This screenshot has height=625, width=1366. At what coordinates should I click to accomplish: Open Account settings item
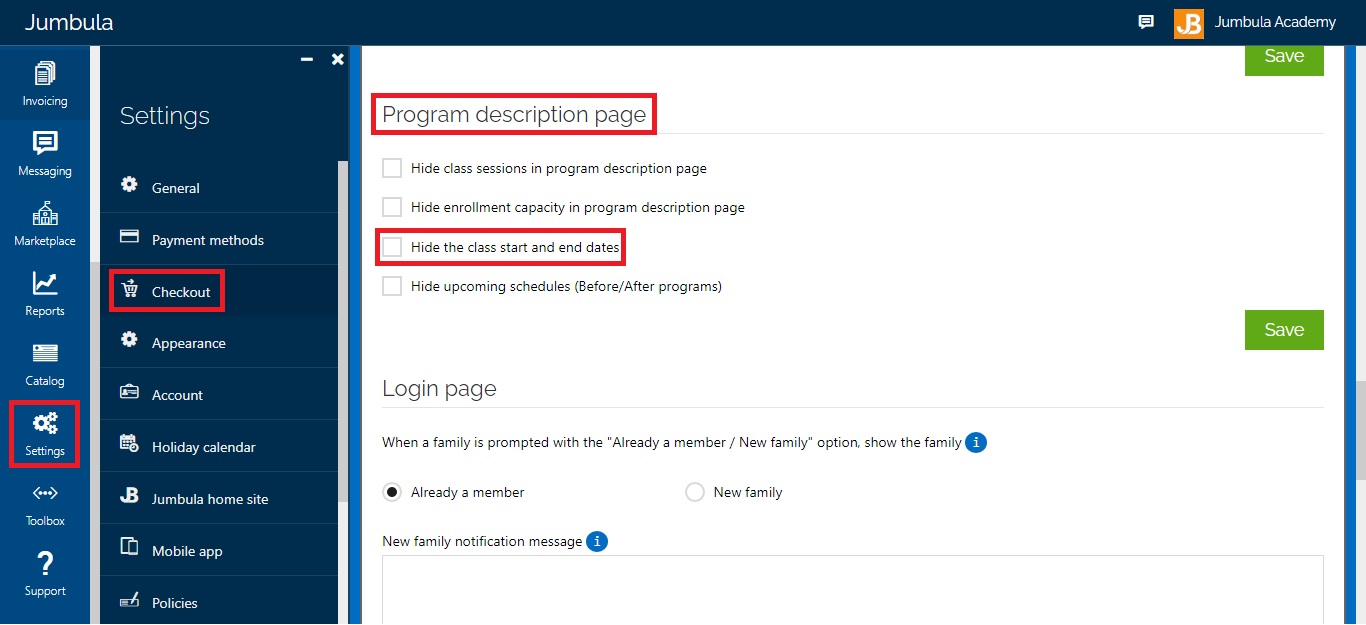point(219,395)
